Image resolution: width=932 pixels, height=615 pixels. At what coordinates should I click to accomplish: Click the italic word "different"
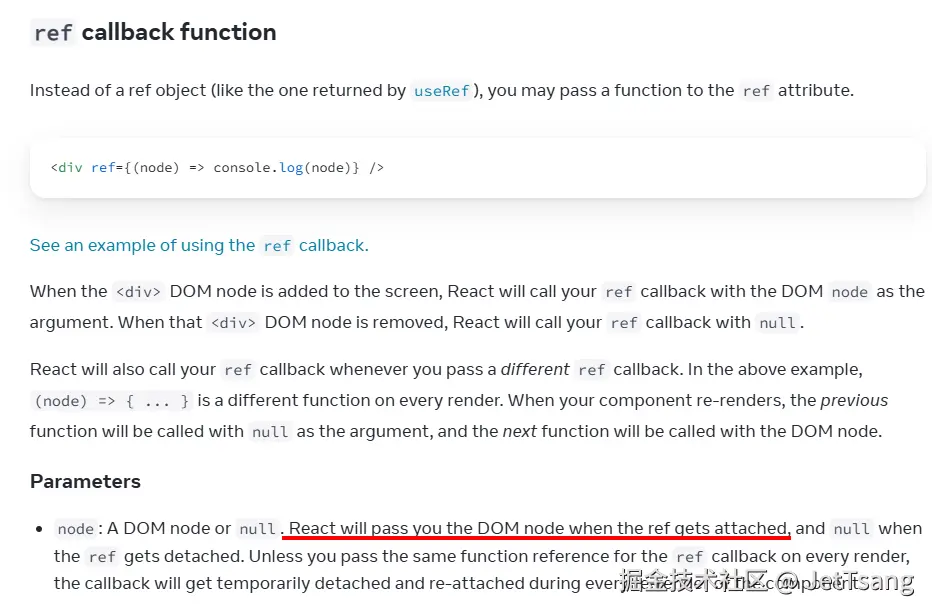pyautogui.click(x=535, y=370)
